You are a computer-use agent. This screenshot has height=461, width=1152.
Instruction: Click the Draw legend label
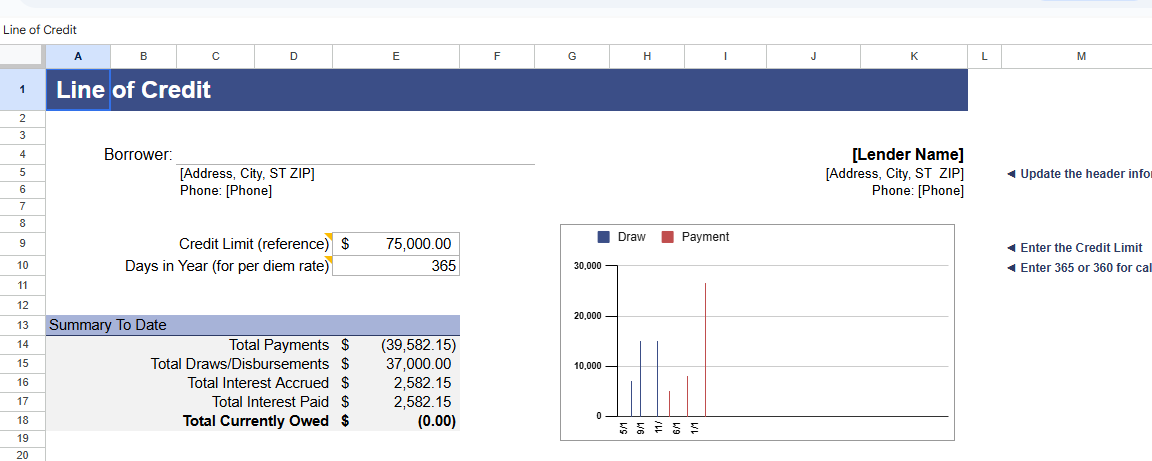pos(632,237)
